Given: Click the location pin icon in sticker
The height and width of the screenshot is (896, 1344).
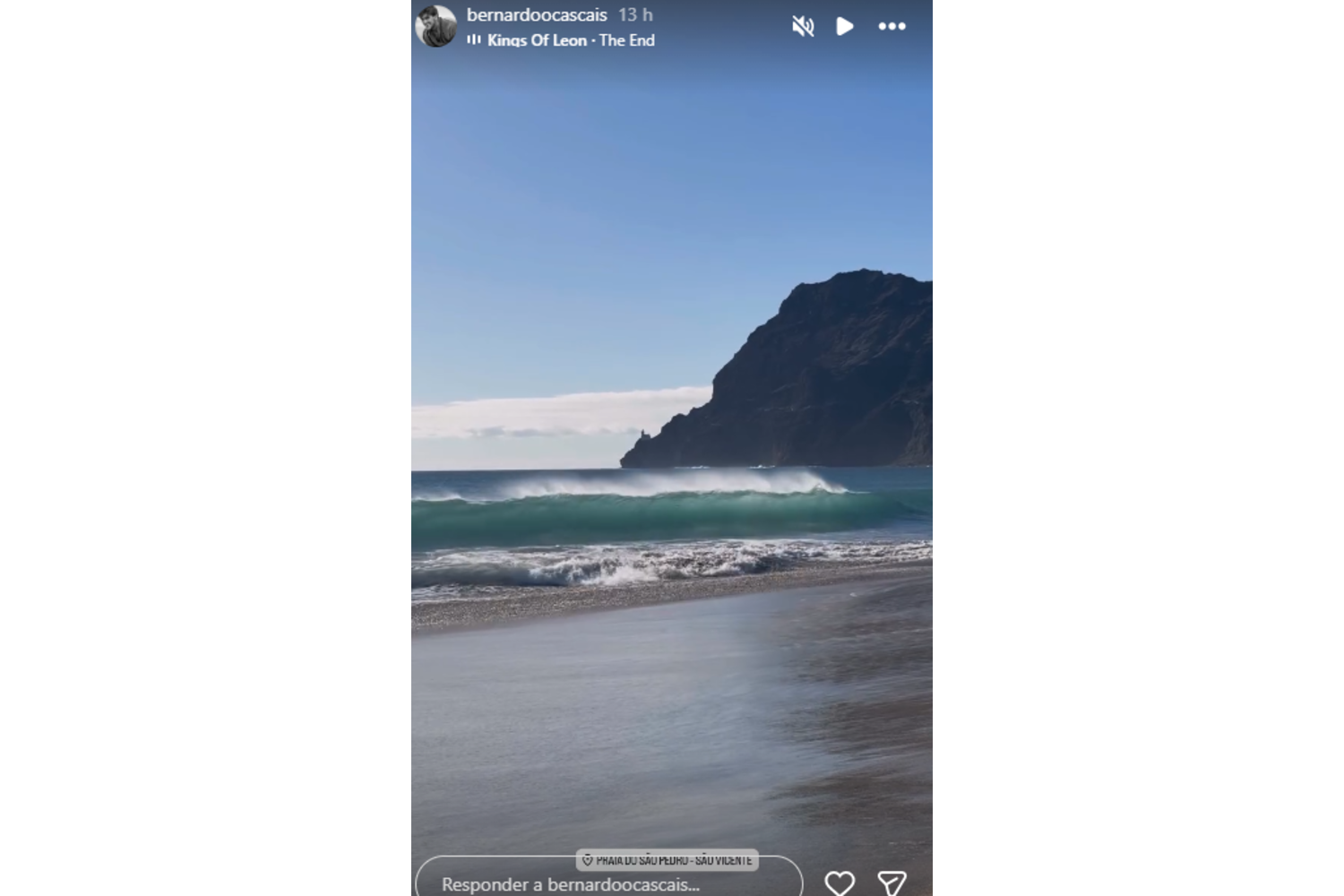Looking at the screenshot, I should pyautogui.click(x=588, y=860).
